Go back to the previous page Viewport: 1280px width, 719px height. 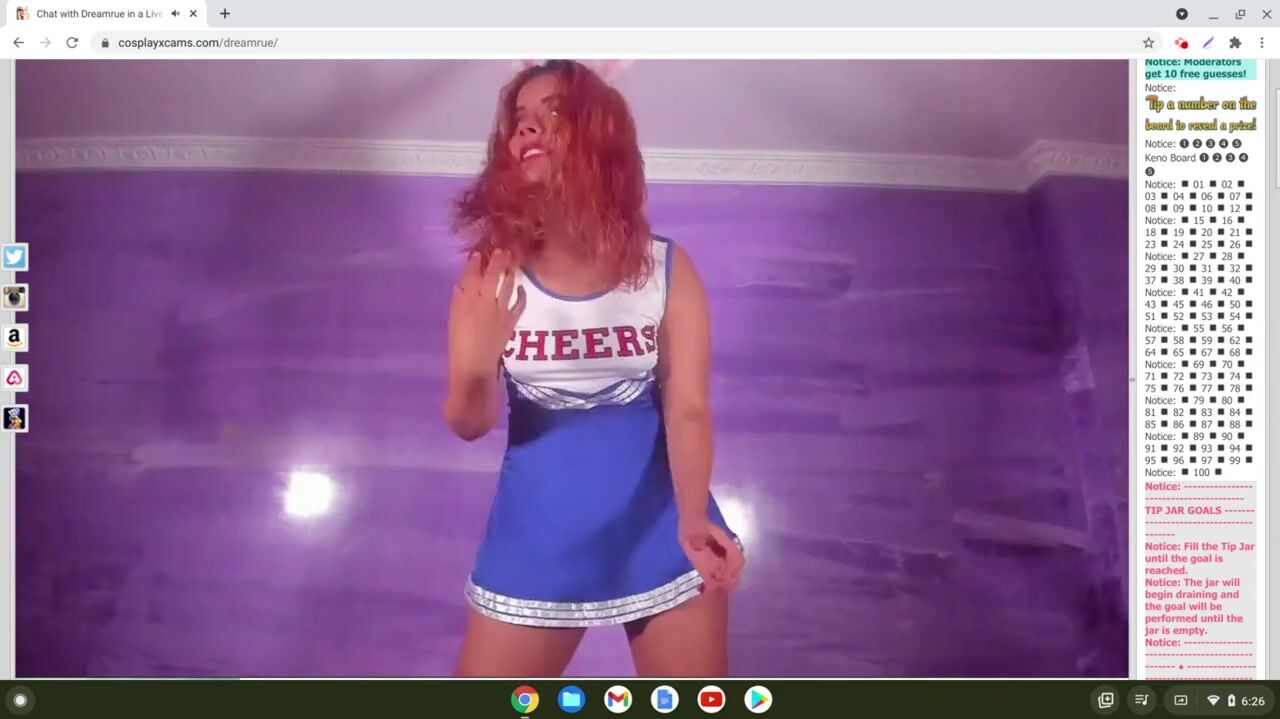(x=18, y=43)
